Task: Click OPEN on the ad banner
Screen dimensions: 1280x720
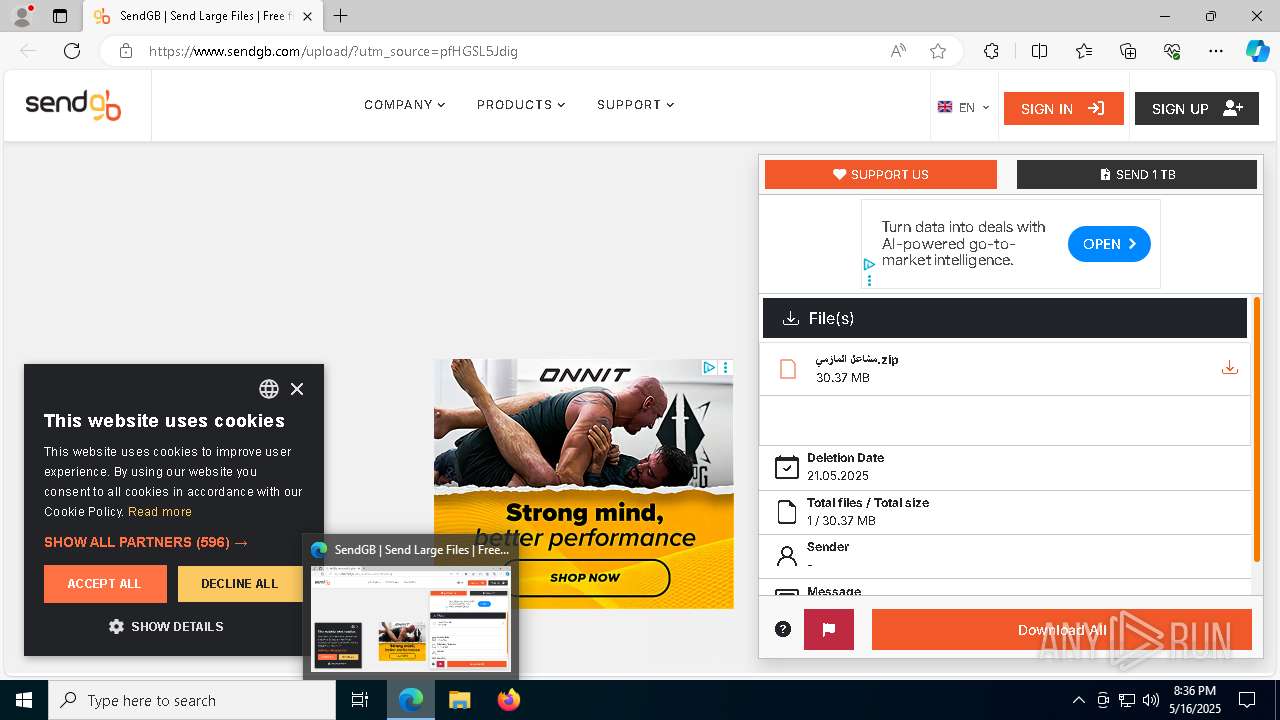Action: pyautogui.click(x=1109, y=244)
